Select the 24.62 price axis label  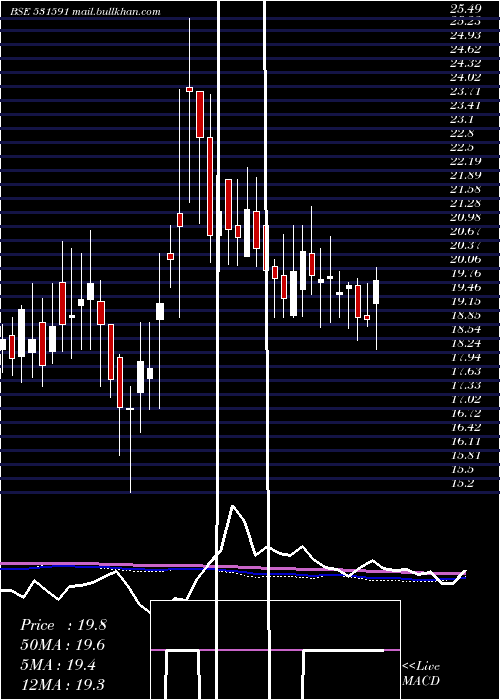coord(466,49)
